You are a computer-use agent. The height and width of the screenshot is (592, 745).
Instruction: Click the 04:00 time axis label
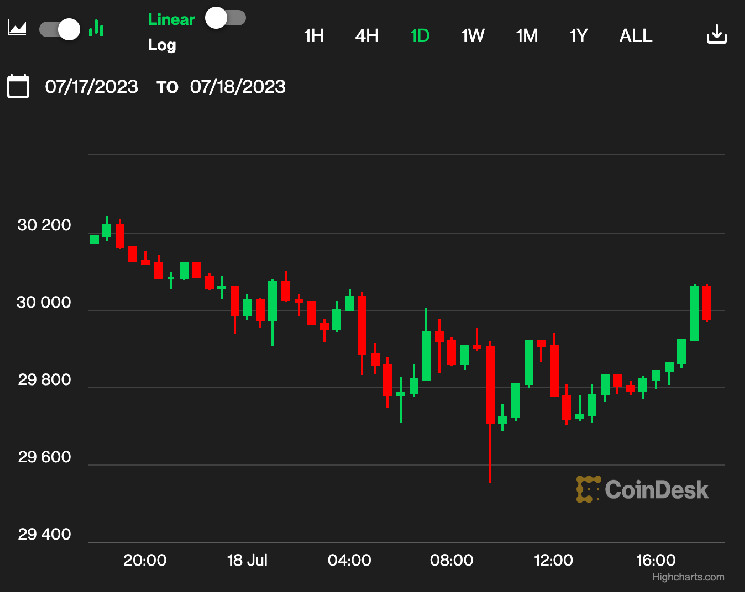(x=349, y=561)
